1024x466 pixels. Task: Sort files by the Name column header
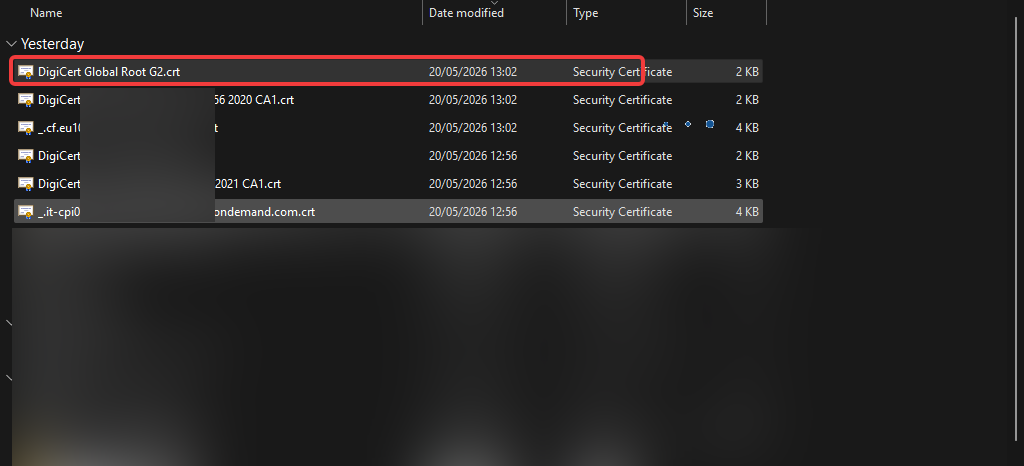46,12
